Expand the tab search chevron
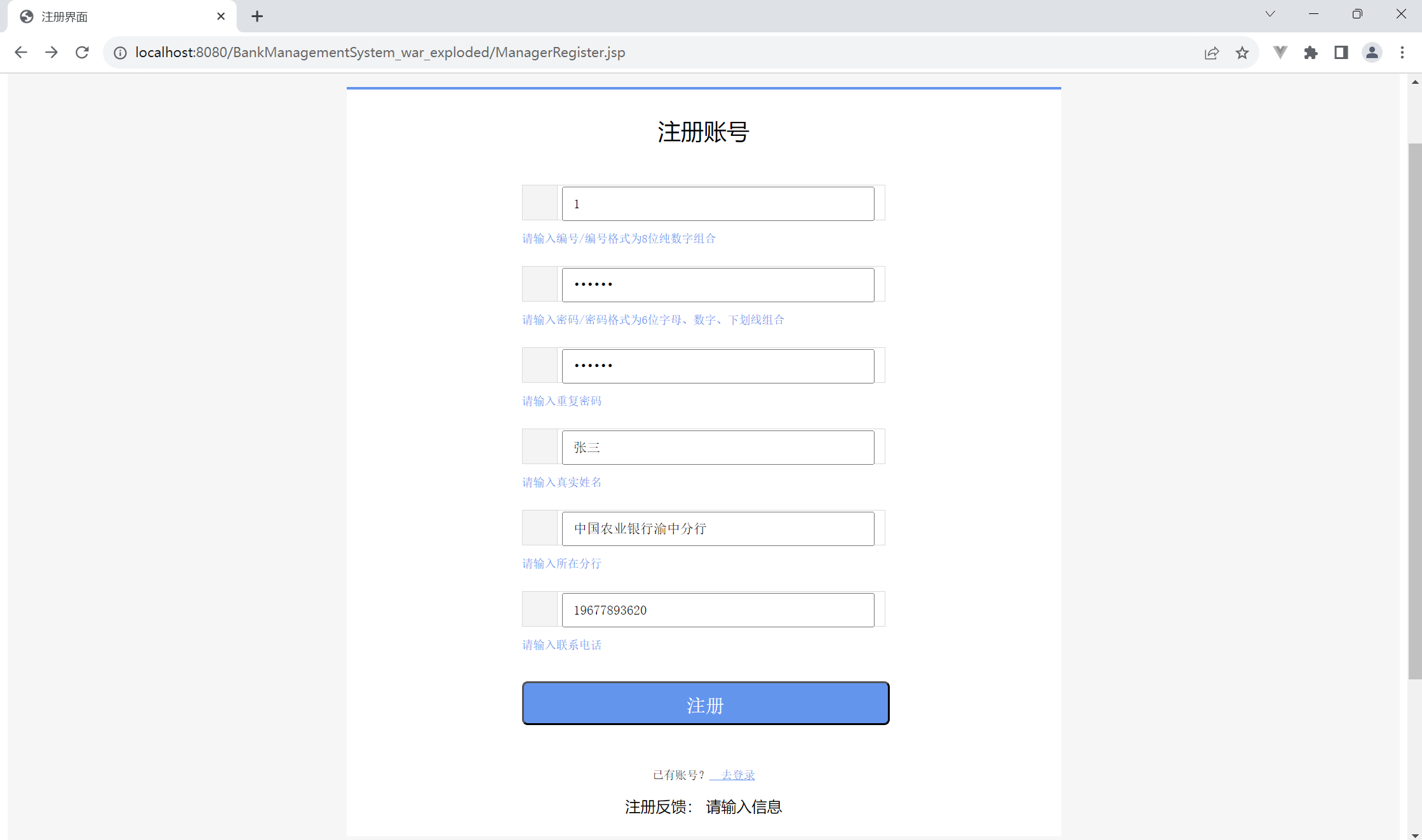This screenshot has height=840, width=1422. tap(1270, 14)
